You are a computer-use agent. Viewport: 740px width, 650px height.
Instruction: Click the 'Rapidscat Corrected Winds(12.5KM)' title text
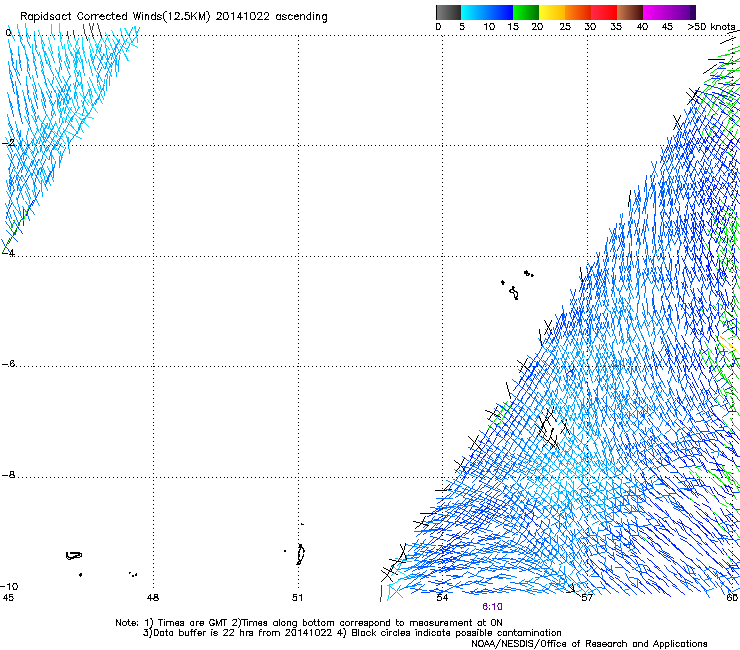[115, 17]
